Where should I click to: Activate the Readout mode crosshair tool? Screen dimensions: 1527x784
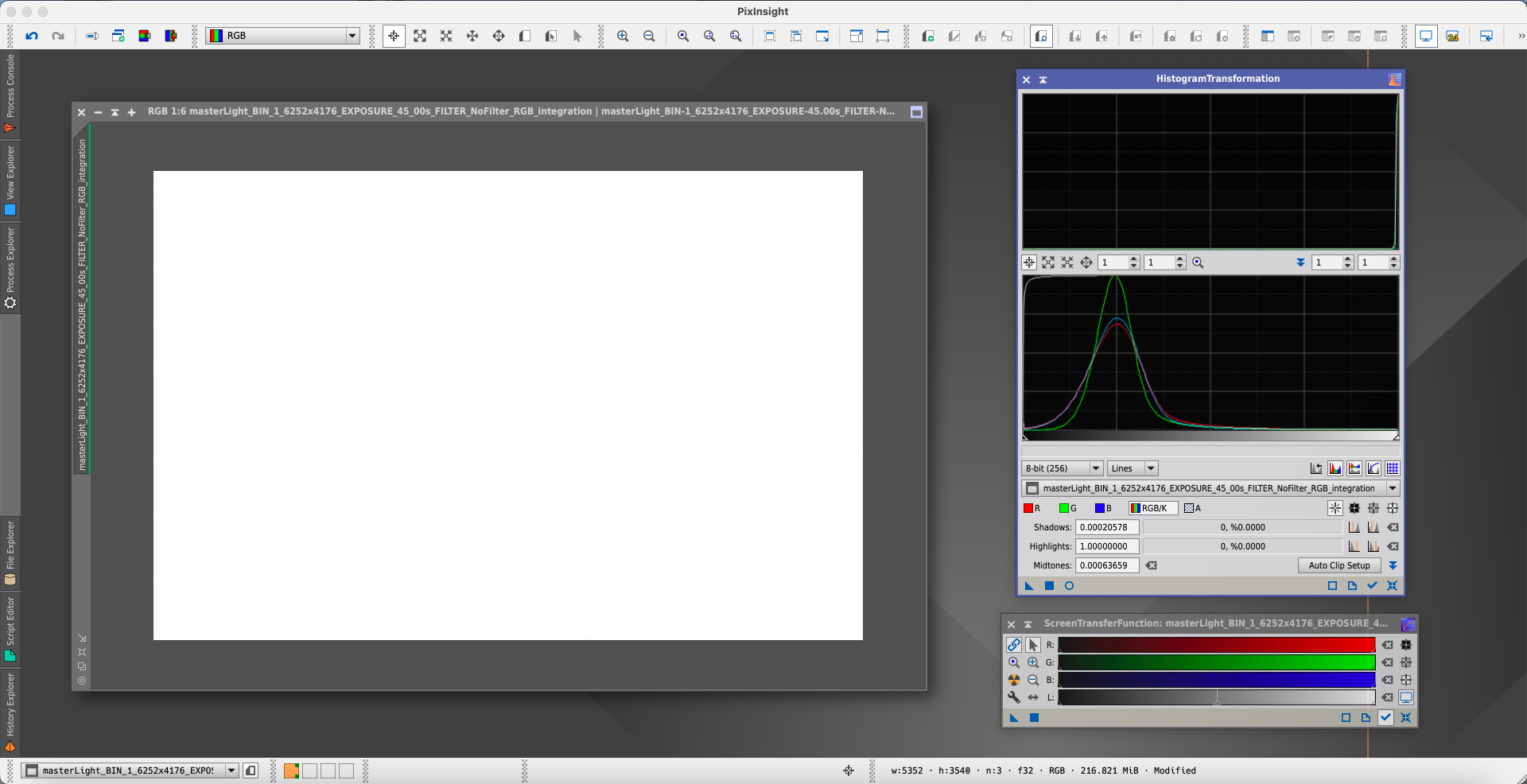click(394, 36)
